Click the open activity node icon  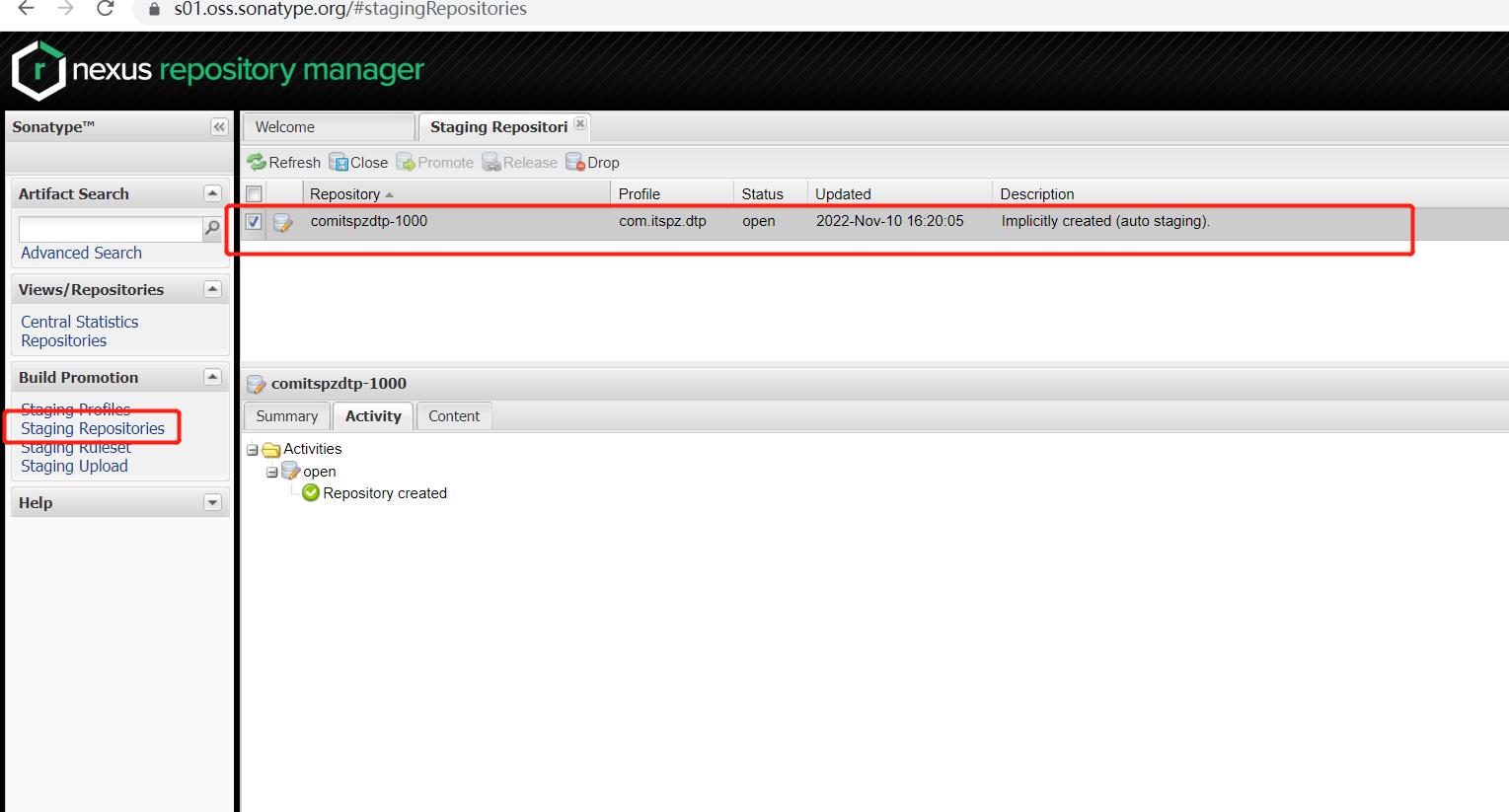pyautogui.click(x=290, y=472)
